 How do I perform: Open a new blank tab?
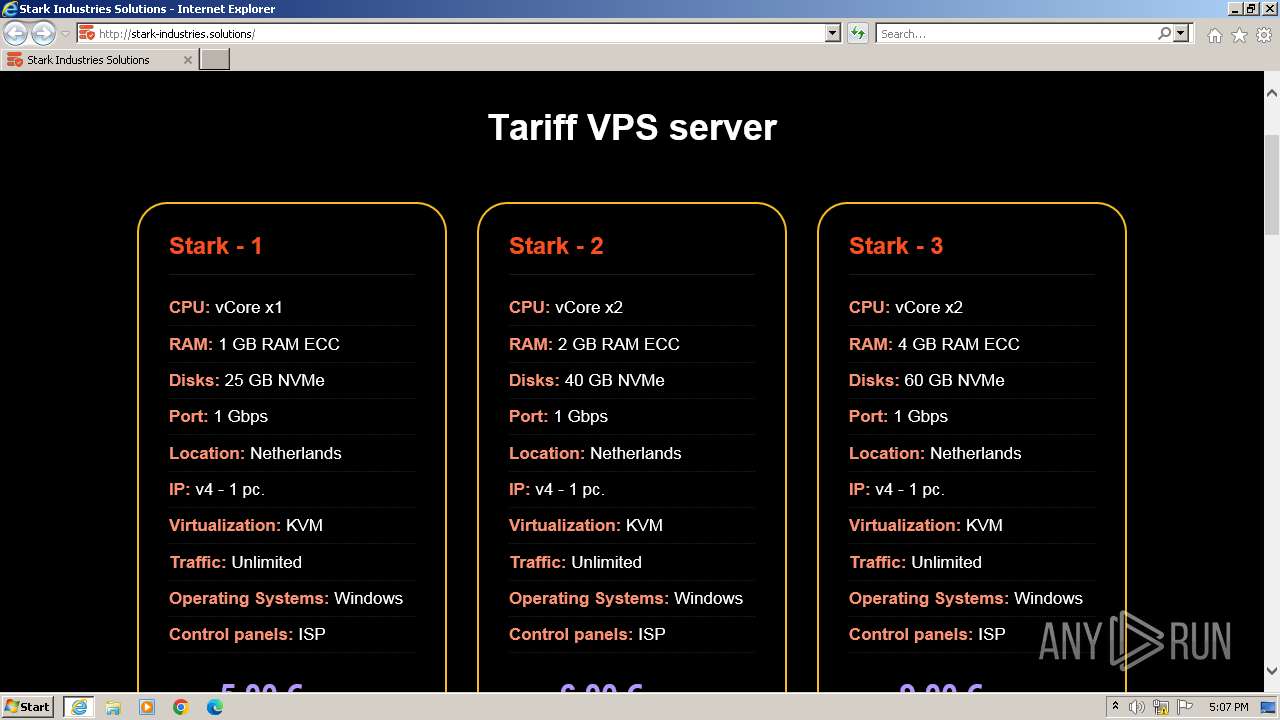click(x=215, y=60)
